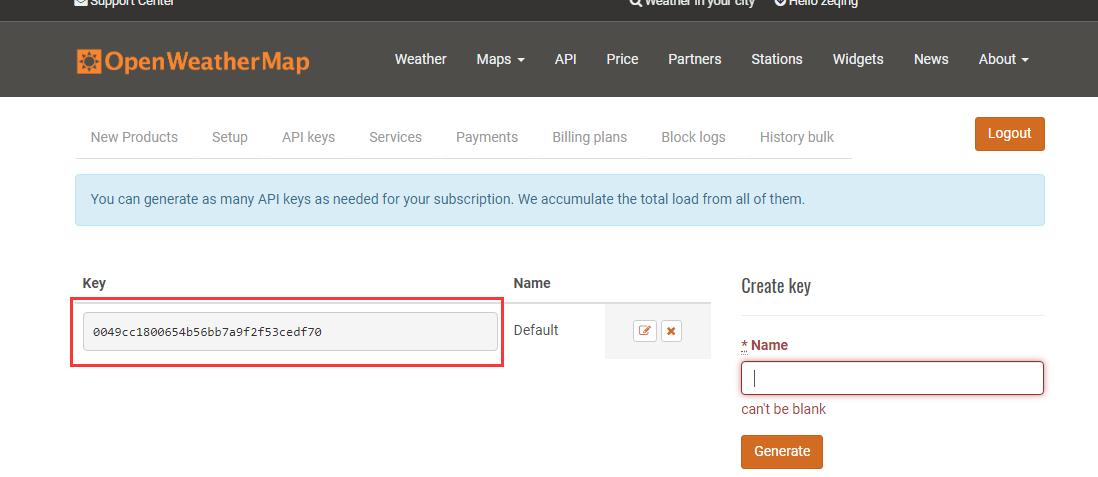
Task: Open the Hello user account menu
Action: coord(816,3)
